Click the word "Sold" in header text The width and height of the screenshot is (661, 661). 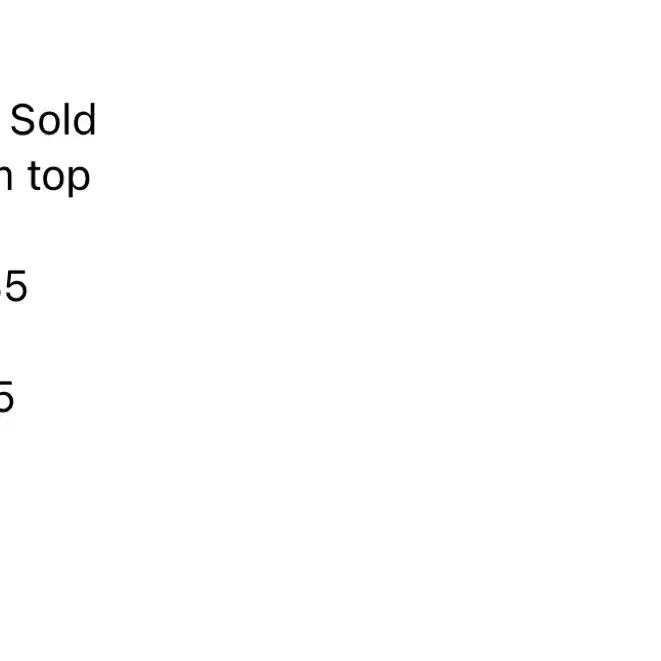coord(53,120)
